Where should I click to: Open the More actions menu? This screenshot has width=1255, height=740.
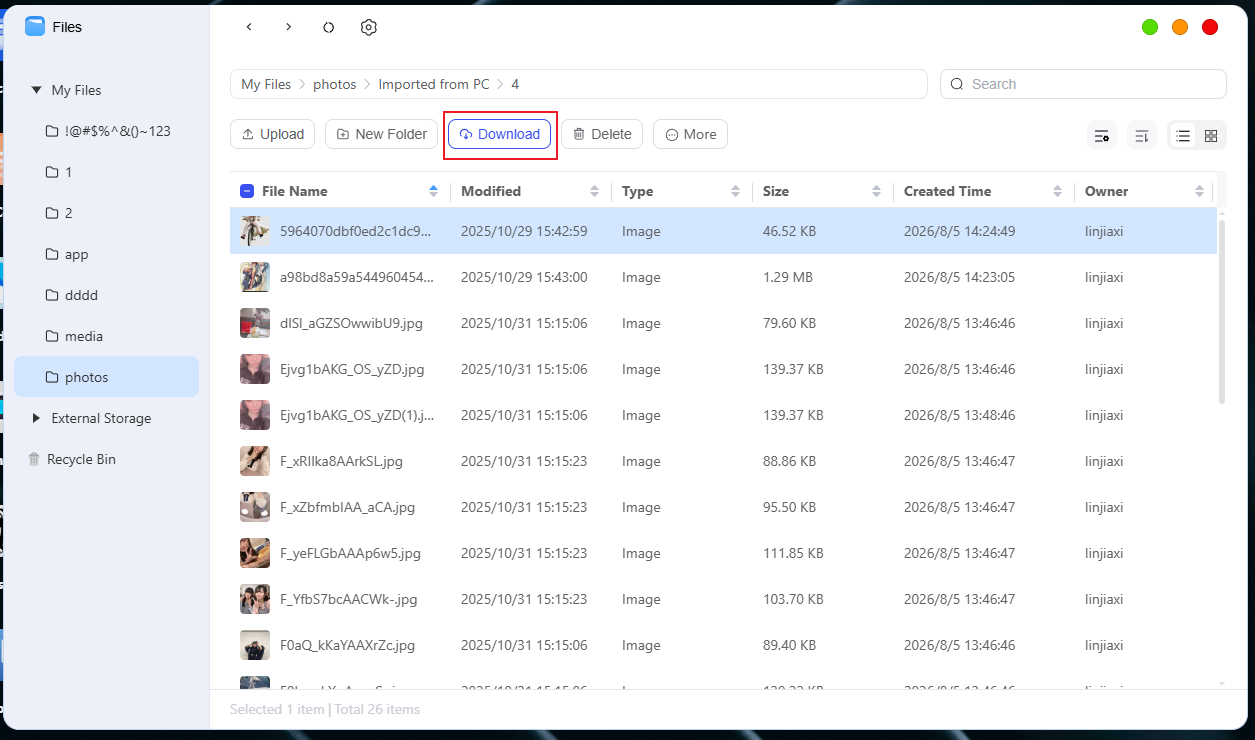tap(690, 134)
